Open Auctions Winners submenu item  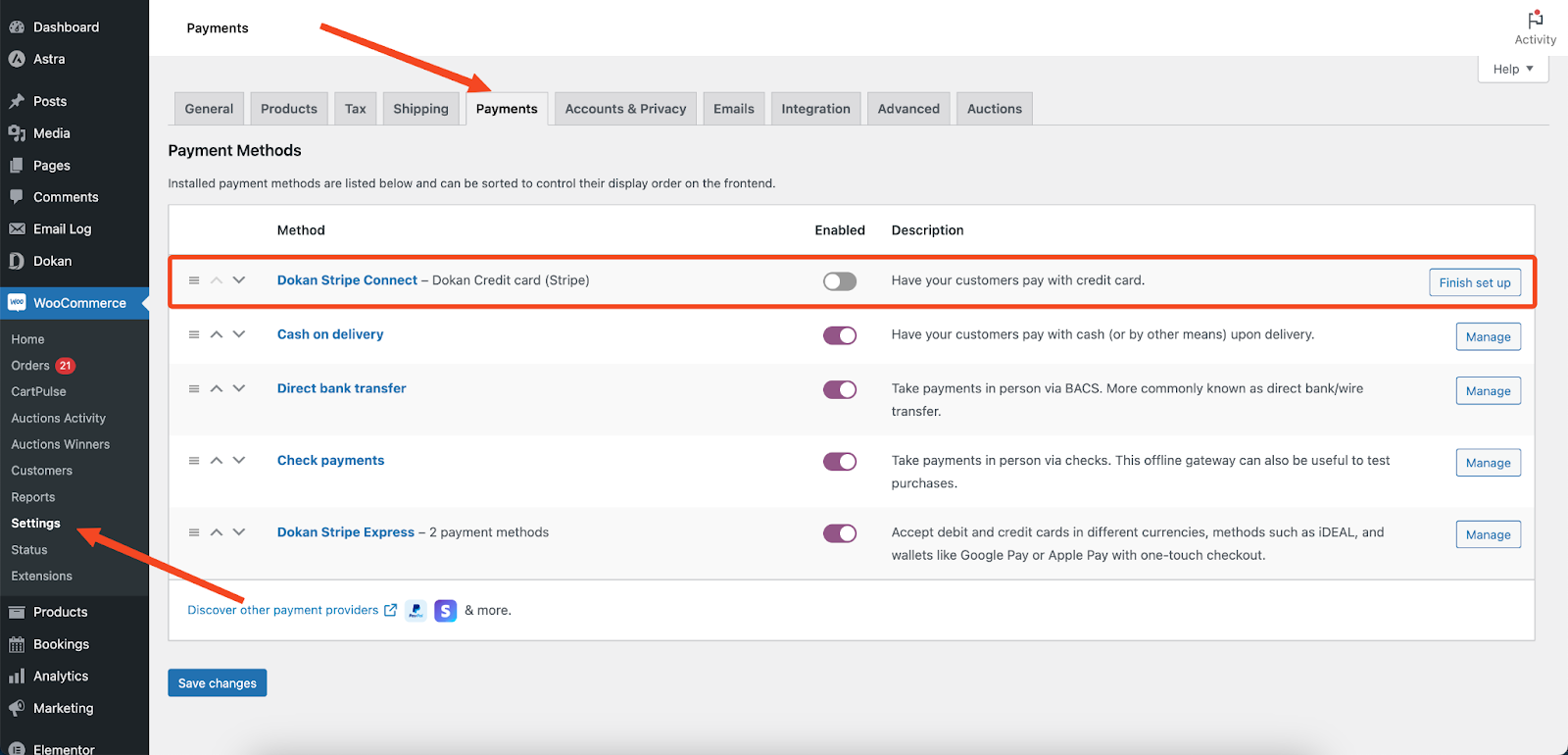61,444
